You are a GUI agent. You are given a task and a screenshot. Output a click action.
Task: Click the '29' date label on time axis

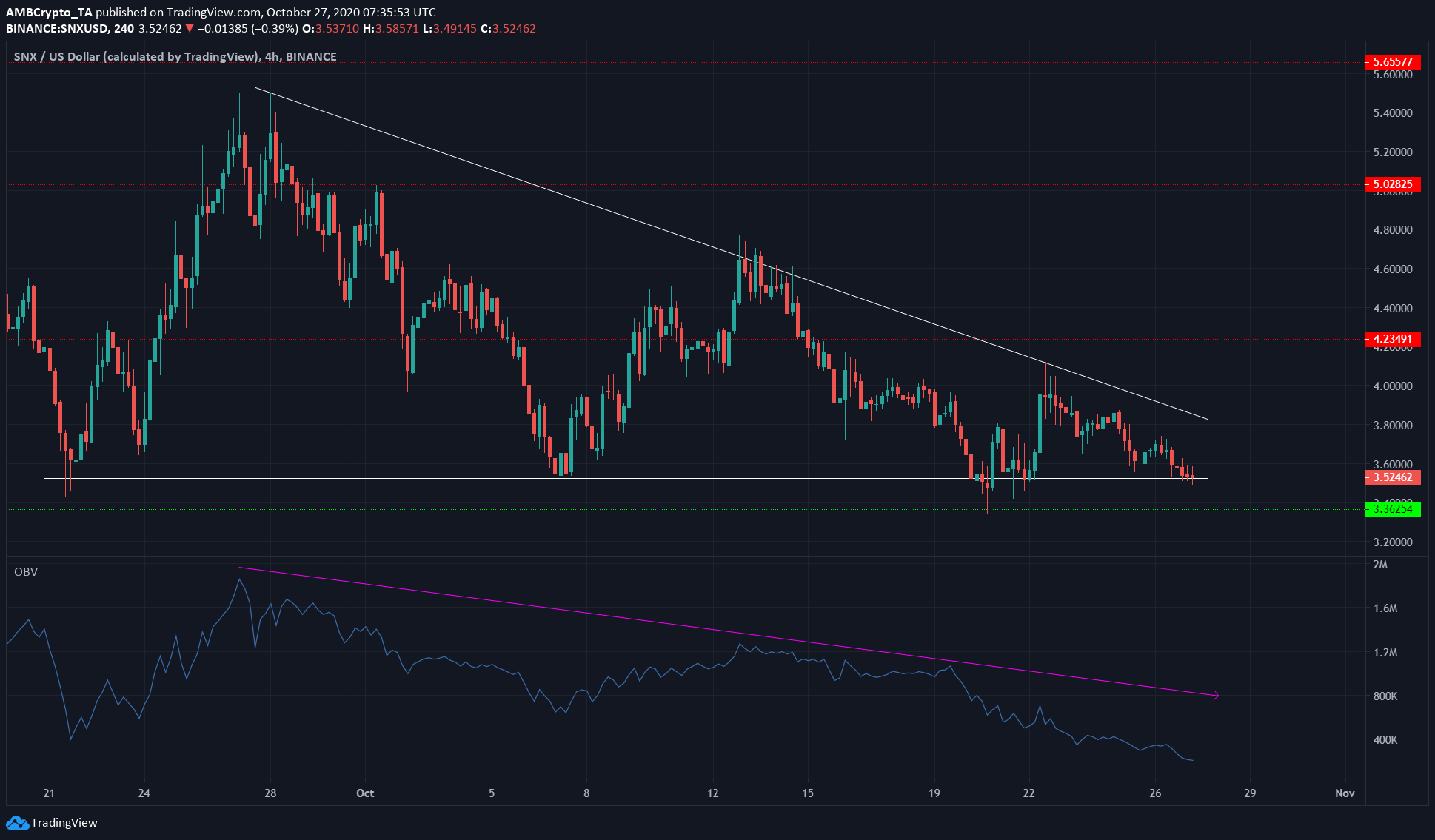click(x=1250, y=793)
